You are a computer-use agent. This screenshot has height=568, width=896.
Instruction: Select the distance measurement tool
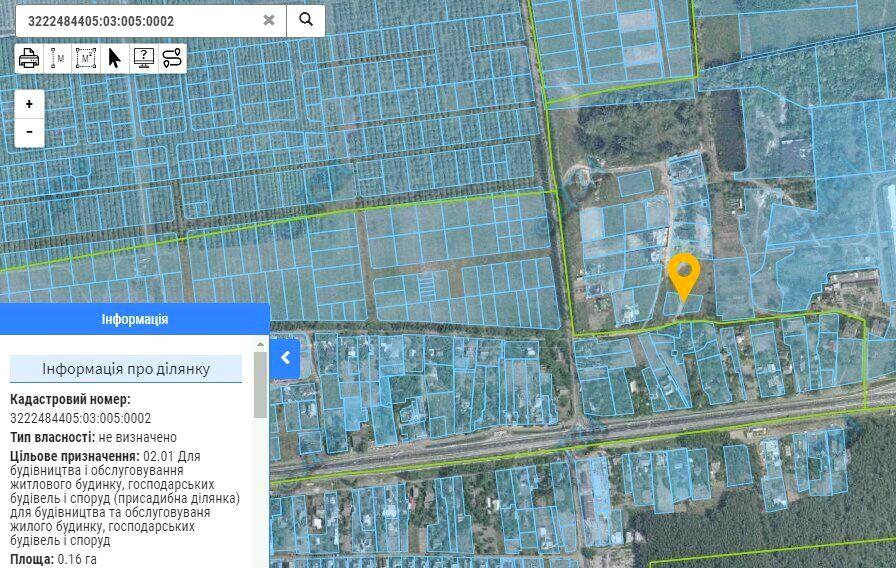point(57,58)
